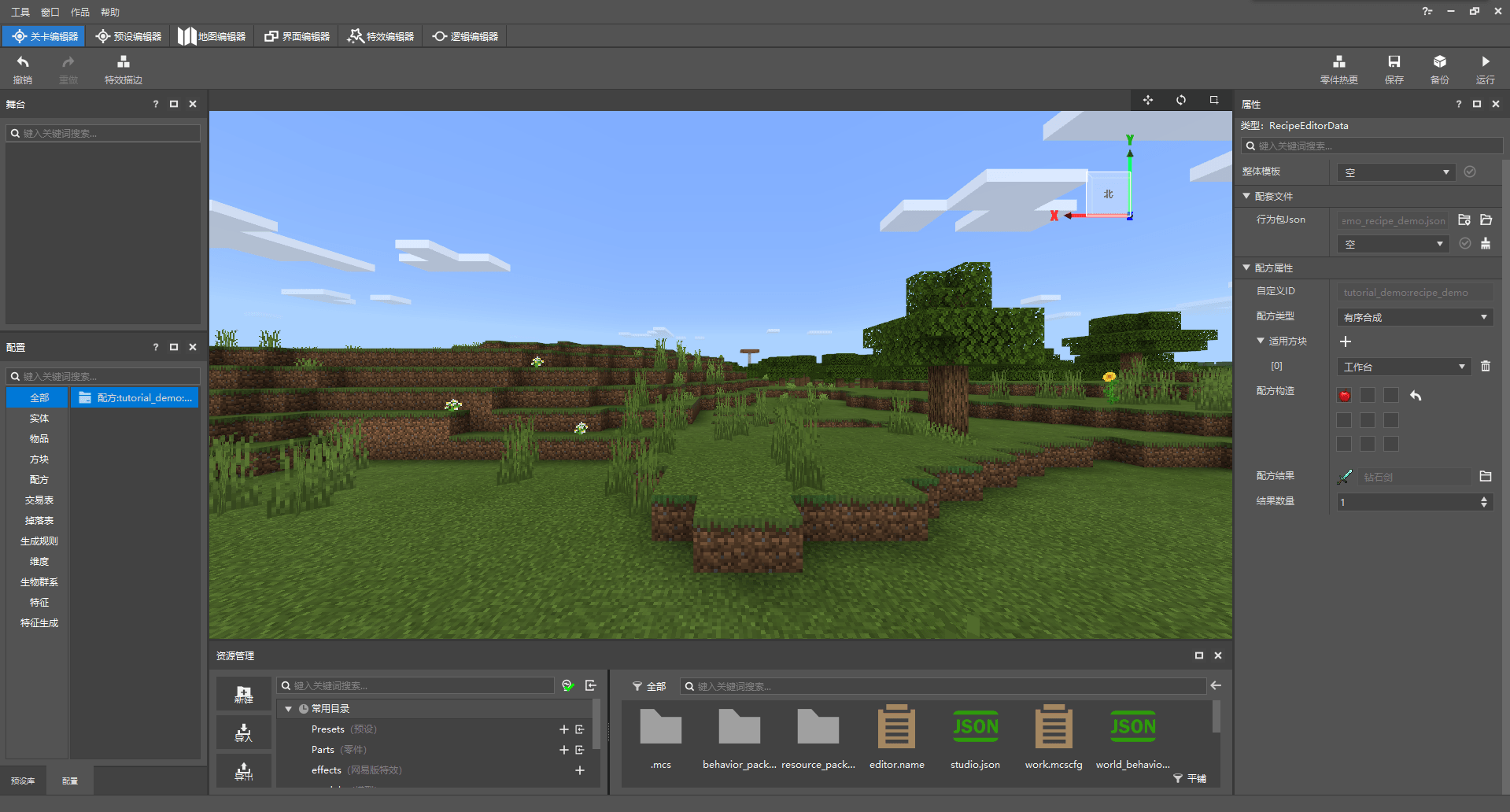Click the import icon on the Presets row
This screenshot has height=812, width=1510.
click(x=580, y=729)
